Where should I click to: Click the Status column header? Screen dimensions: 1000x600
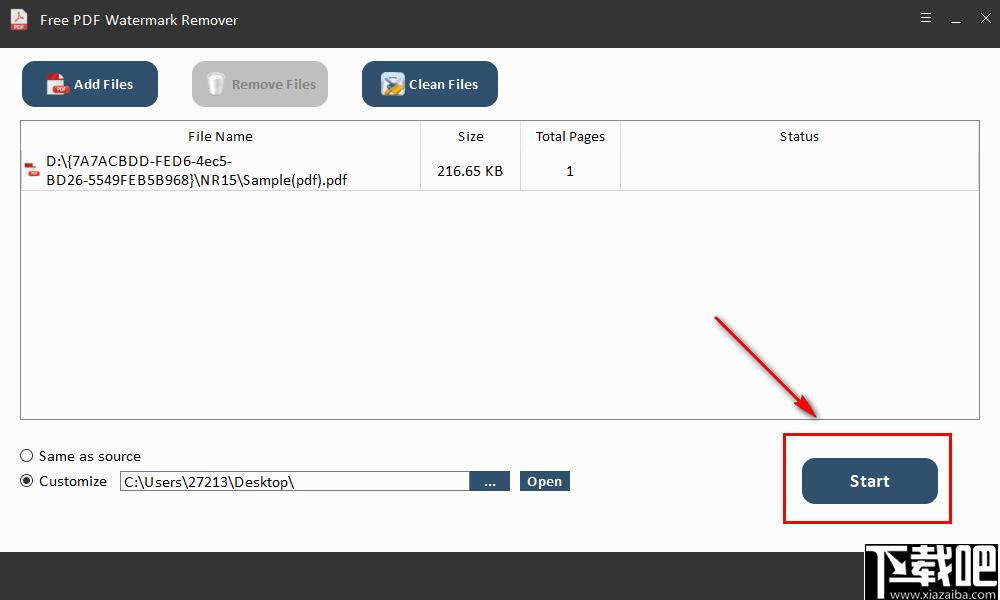pos(799,136)
